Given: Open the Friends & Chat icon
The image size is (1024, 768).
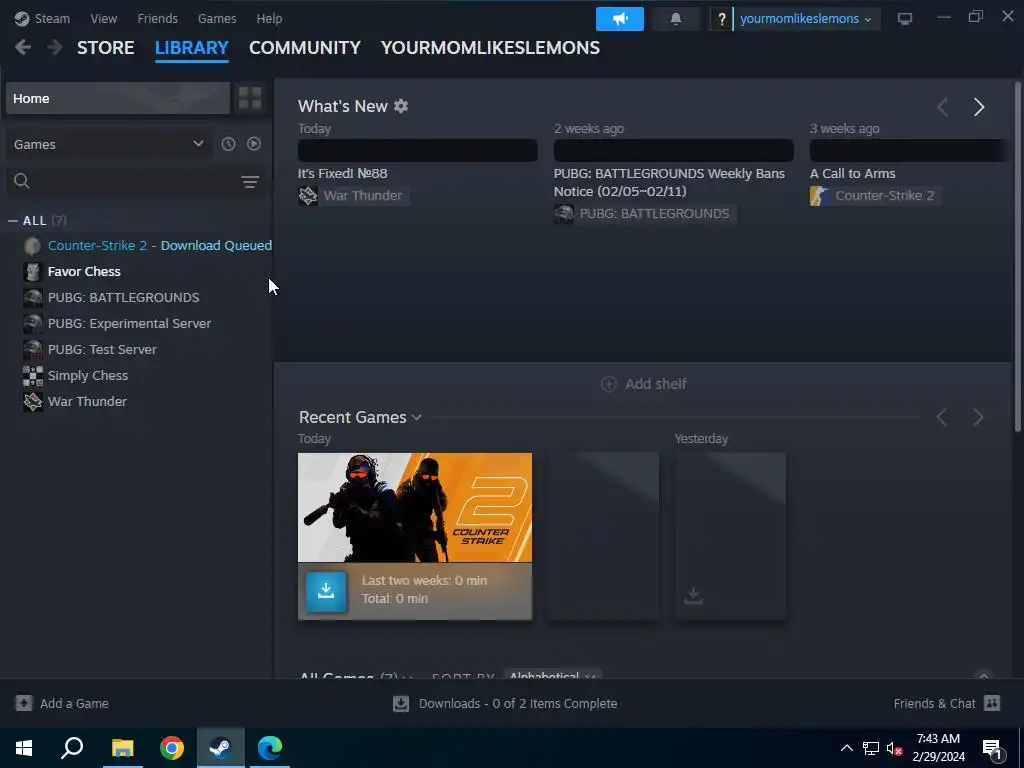Looking at the screenshot, I should 992,703.
